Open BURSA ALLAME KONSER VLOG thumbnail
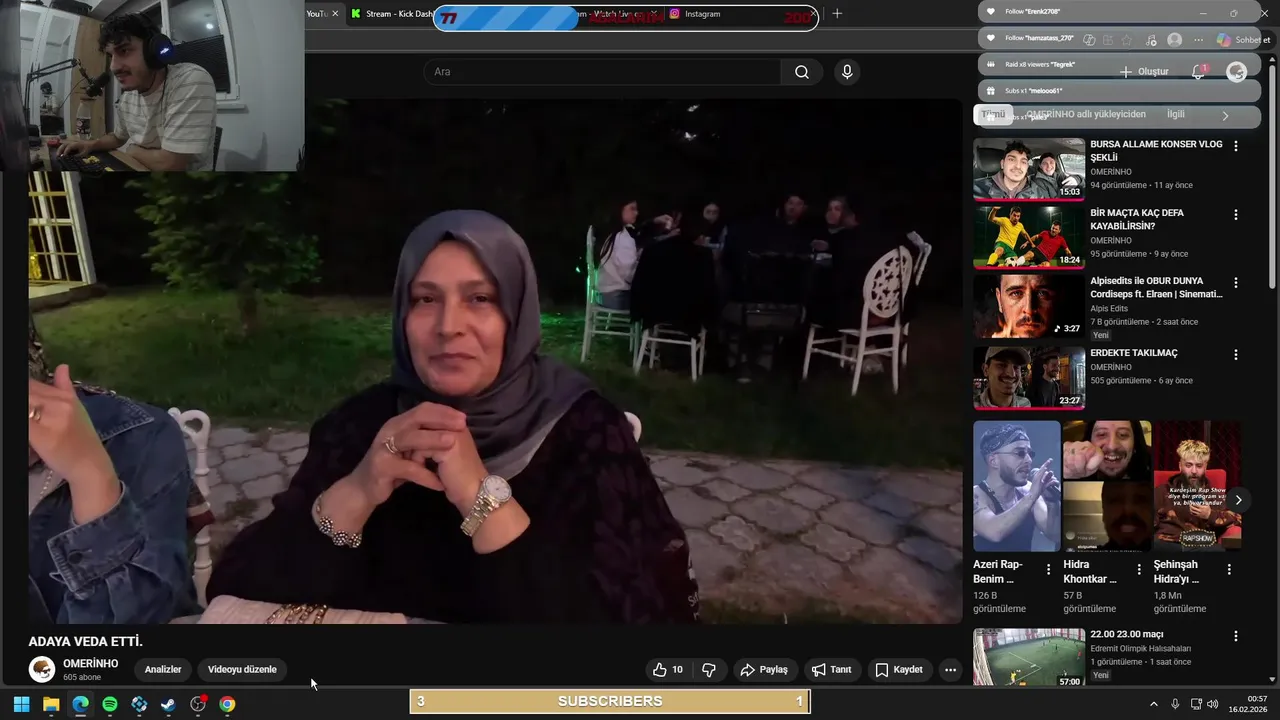The image size is (1280, 720). [x=1029, y=169]
